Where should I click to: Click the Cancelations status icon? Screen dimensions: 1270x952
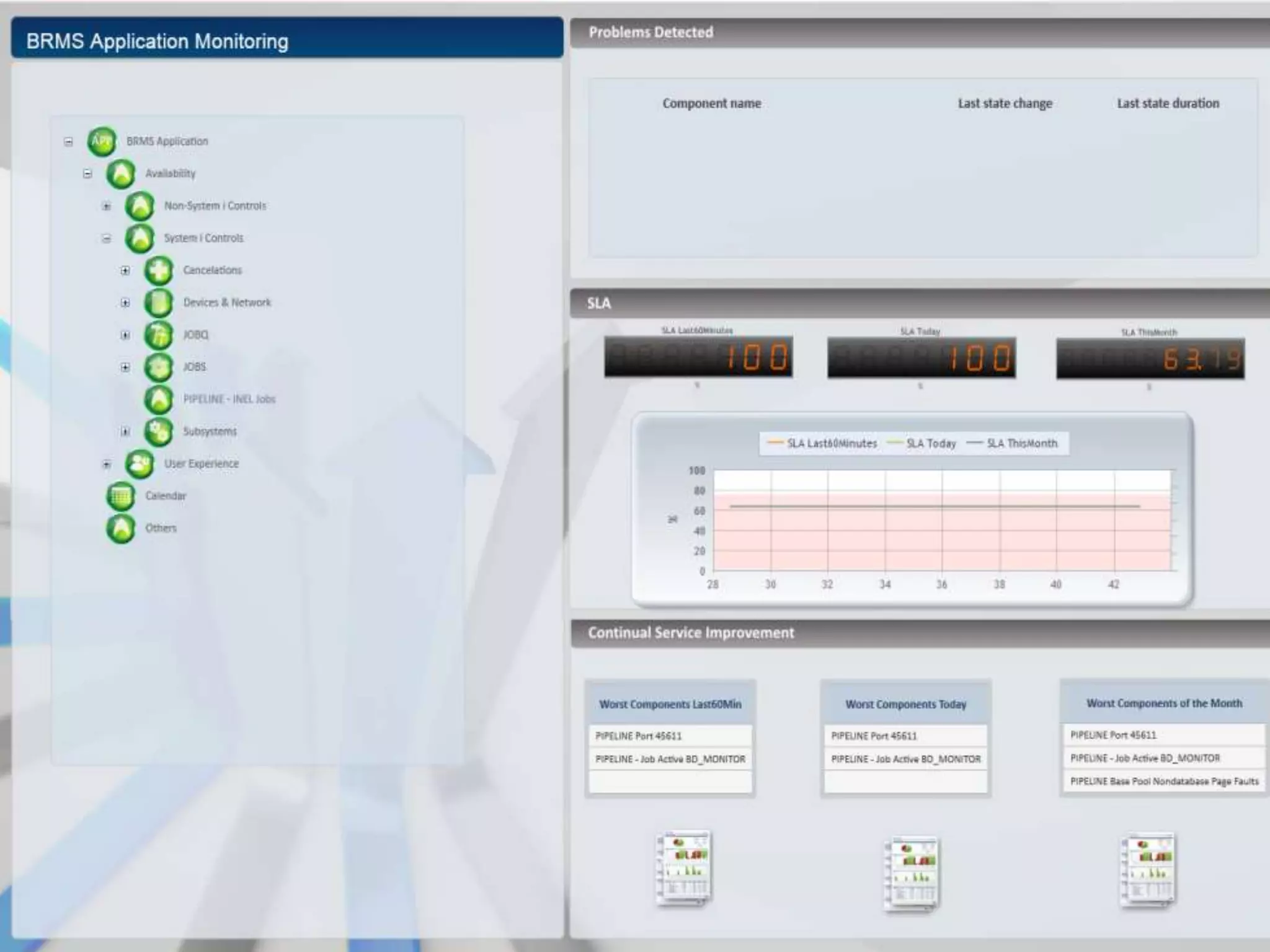[159, 271]
